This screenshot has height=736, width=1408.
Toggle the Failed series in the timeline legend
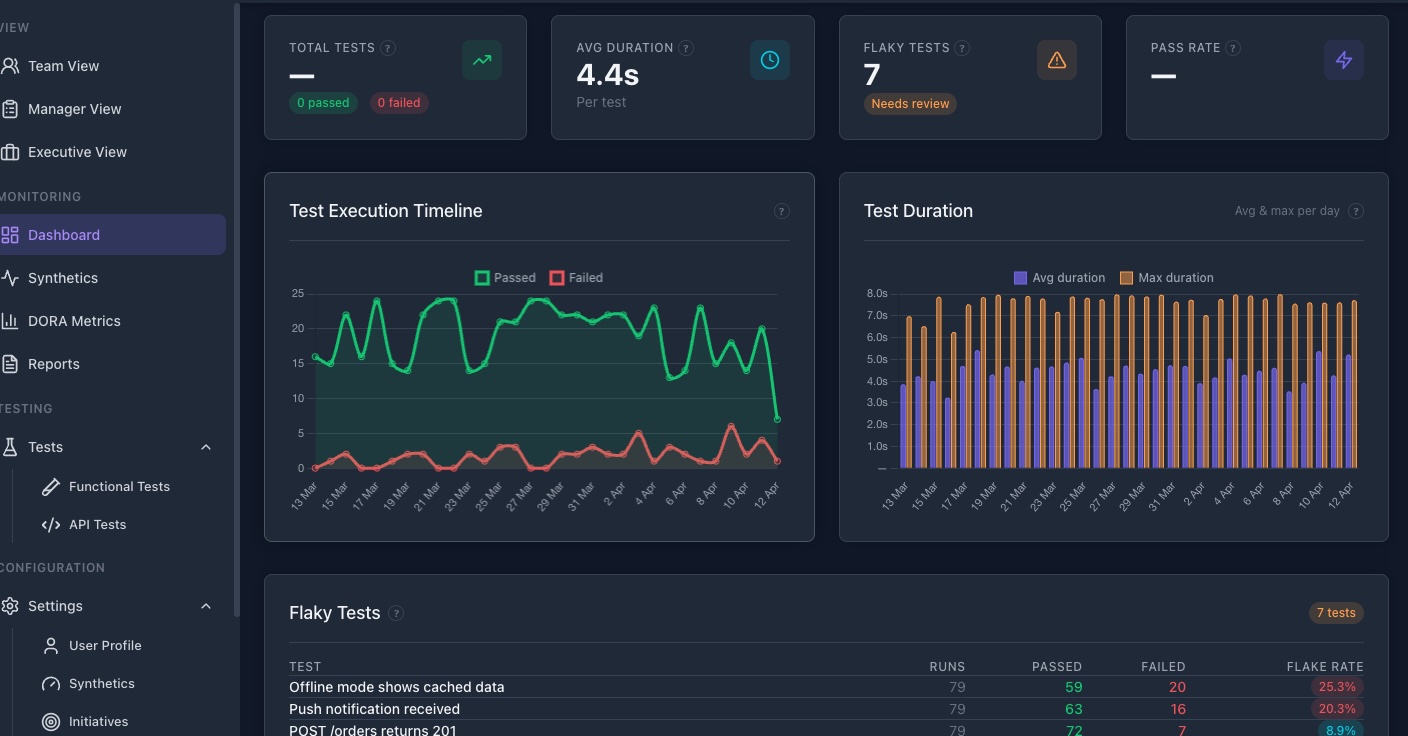[577, 277]
